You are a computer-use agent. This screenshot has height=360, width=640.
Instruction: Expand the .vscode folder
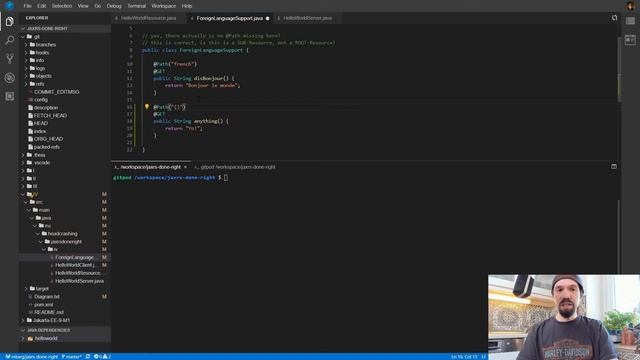pyautogui.click(x=23, y=163)
